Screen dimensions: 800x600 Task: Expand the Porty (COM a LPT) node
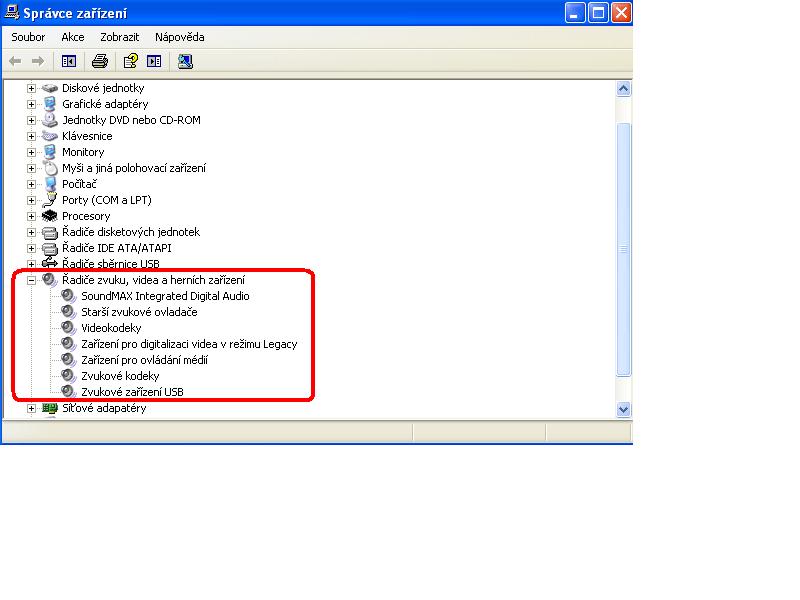[31, 201]
